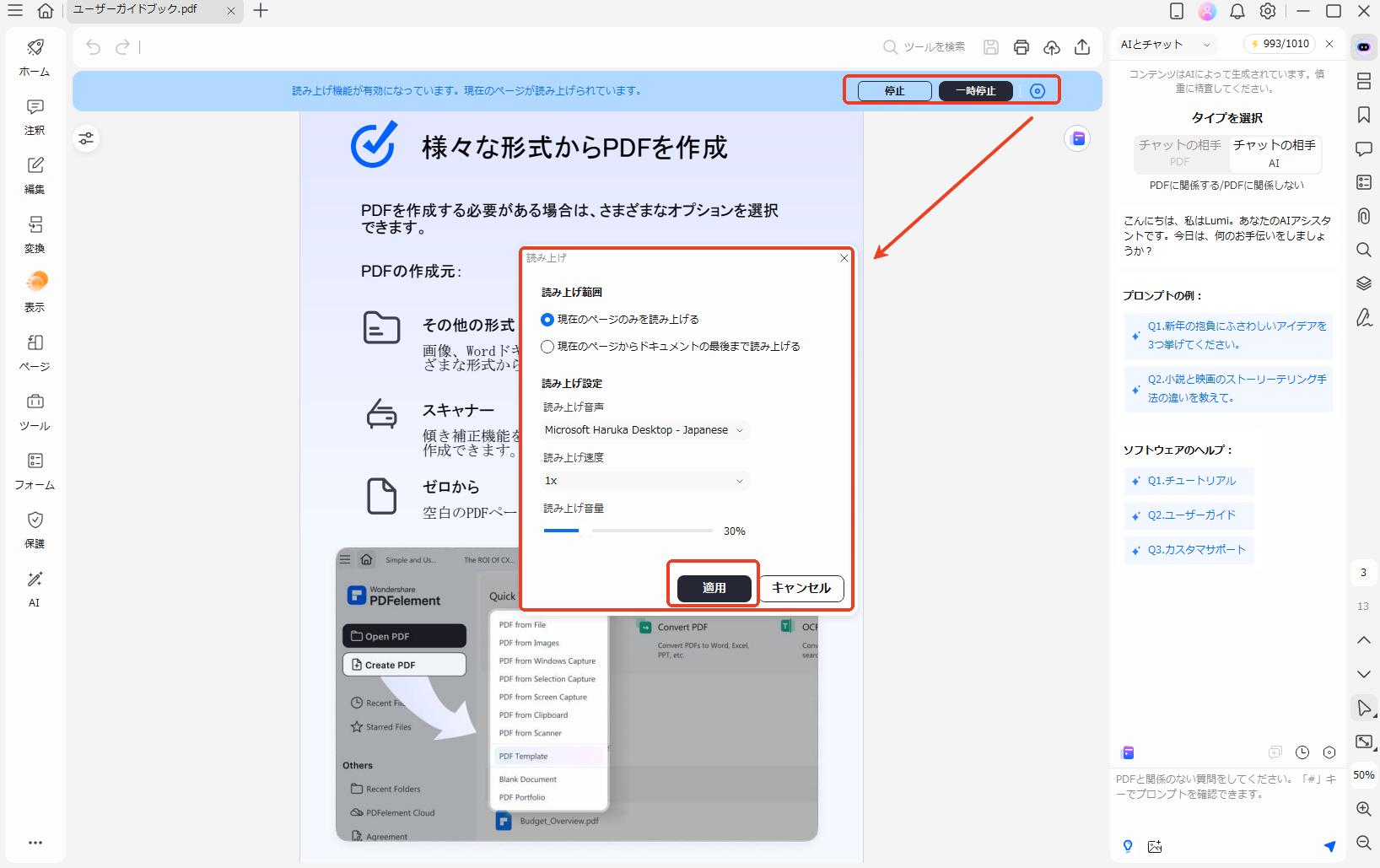Open the 変換 tab in sidebar
Image resolution: width=1380 pixels, height=868 pixels.
[x=35, y=234]
